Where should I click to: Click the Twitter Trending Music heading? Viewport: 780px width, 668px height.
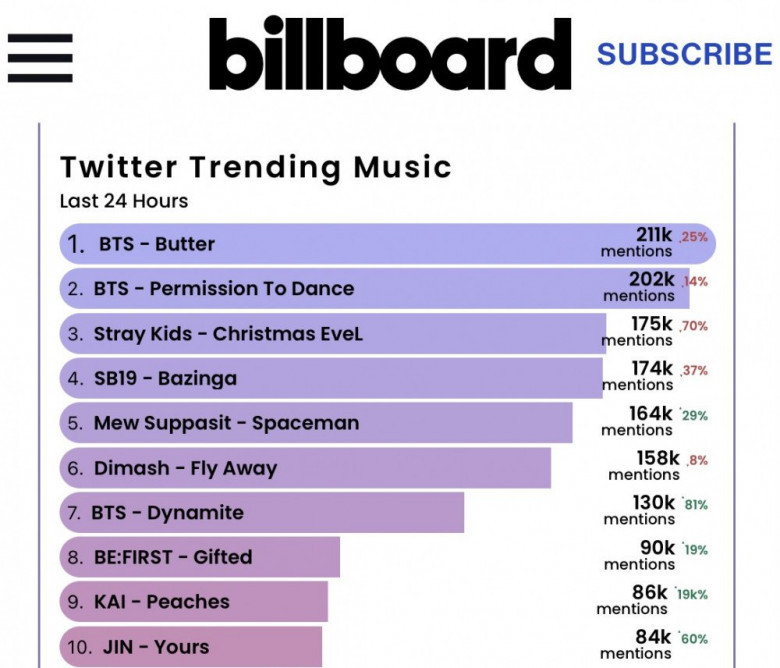[256, 166]
